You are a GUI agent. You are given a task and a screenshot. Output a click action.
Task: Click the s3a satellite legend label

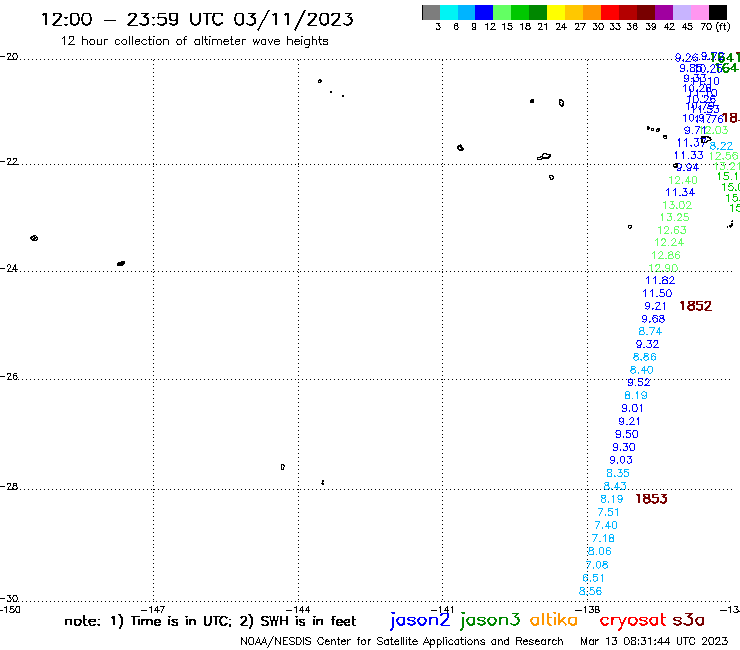pyautogui.click(x=688, y=620)
